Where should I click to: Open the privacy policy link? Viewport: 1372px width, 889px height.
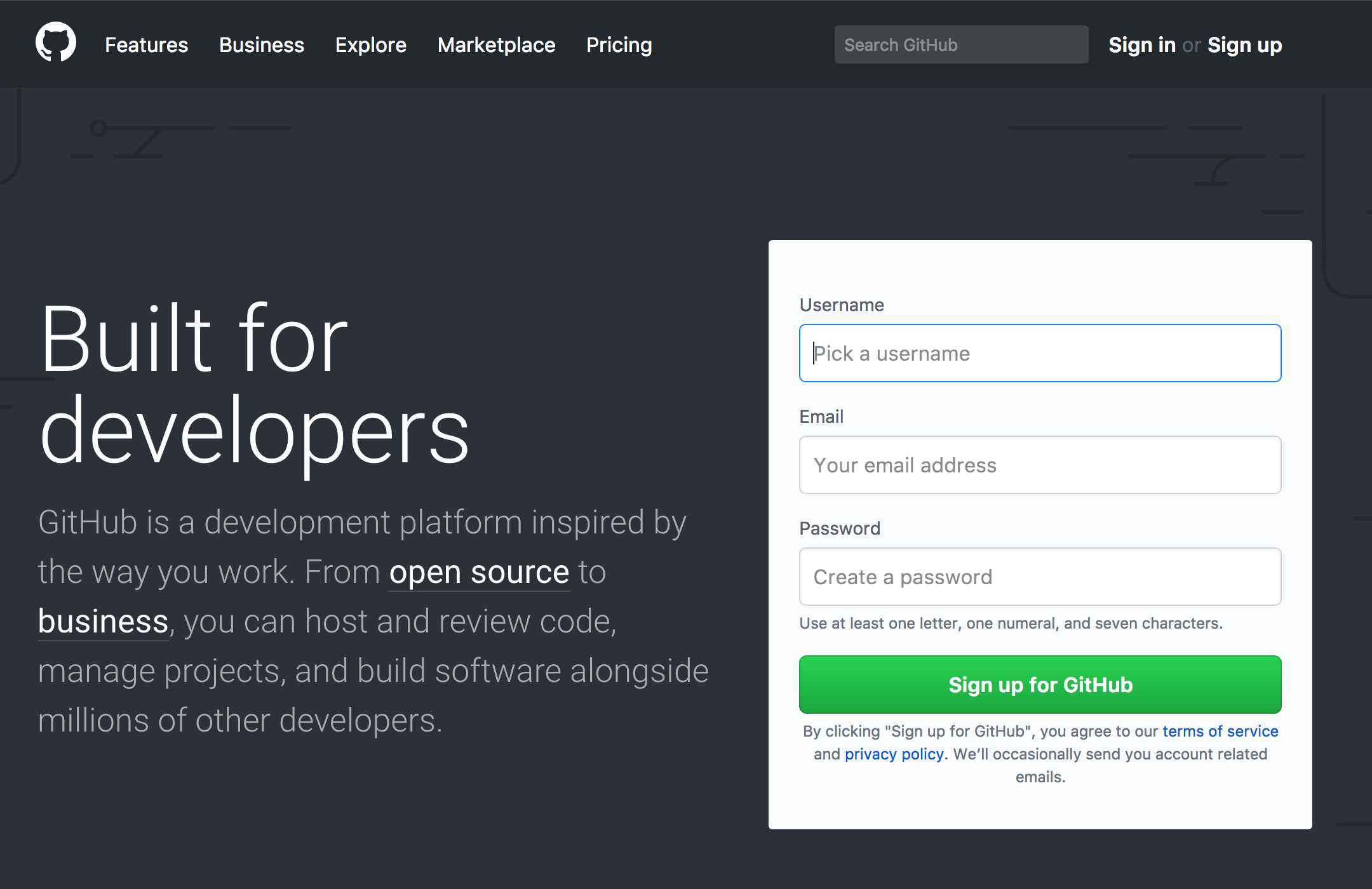click(x=893, y=754)
